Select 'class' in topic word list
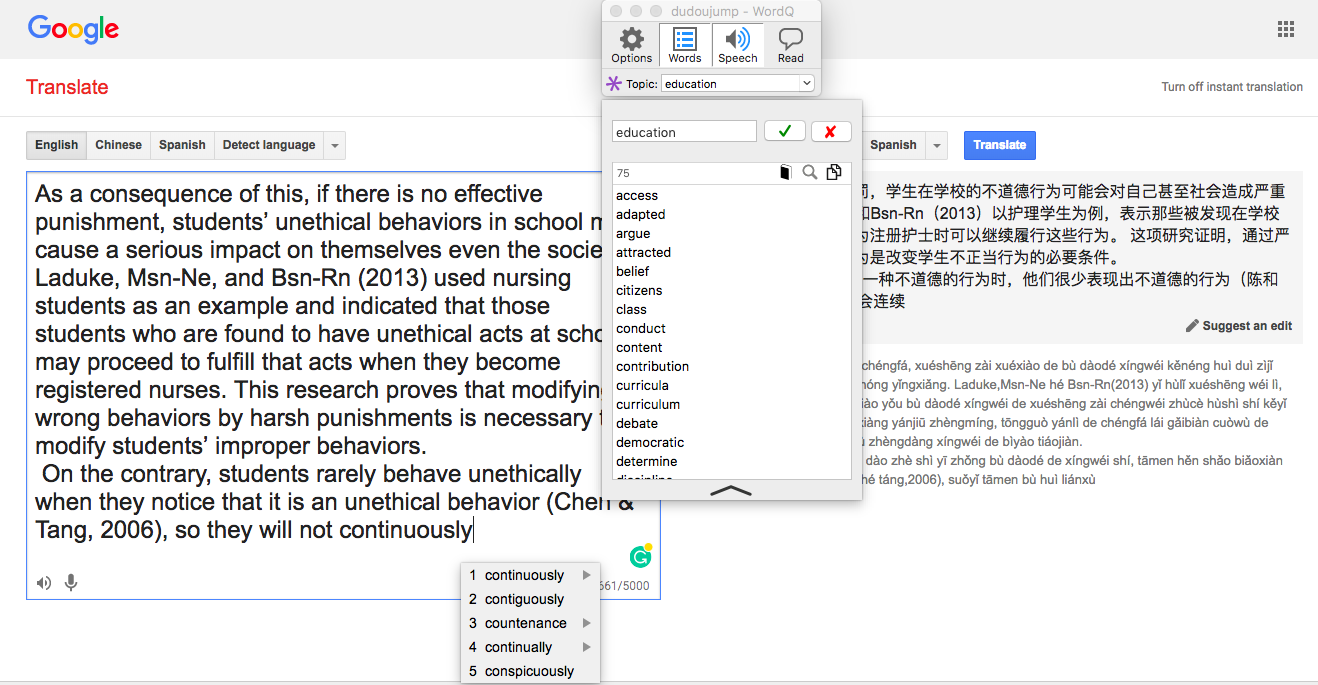Viewport: 1318px width, 685px height. coord(631,309)
